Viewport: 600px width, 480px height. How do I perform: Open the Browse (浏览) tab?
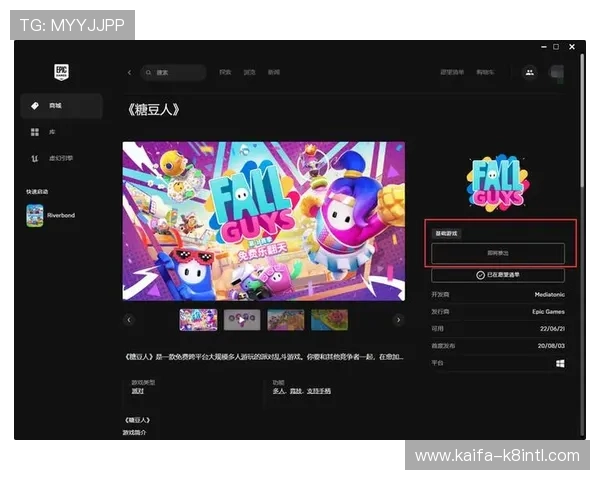(249, 72)
